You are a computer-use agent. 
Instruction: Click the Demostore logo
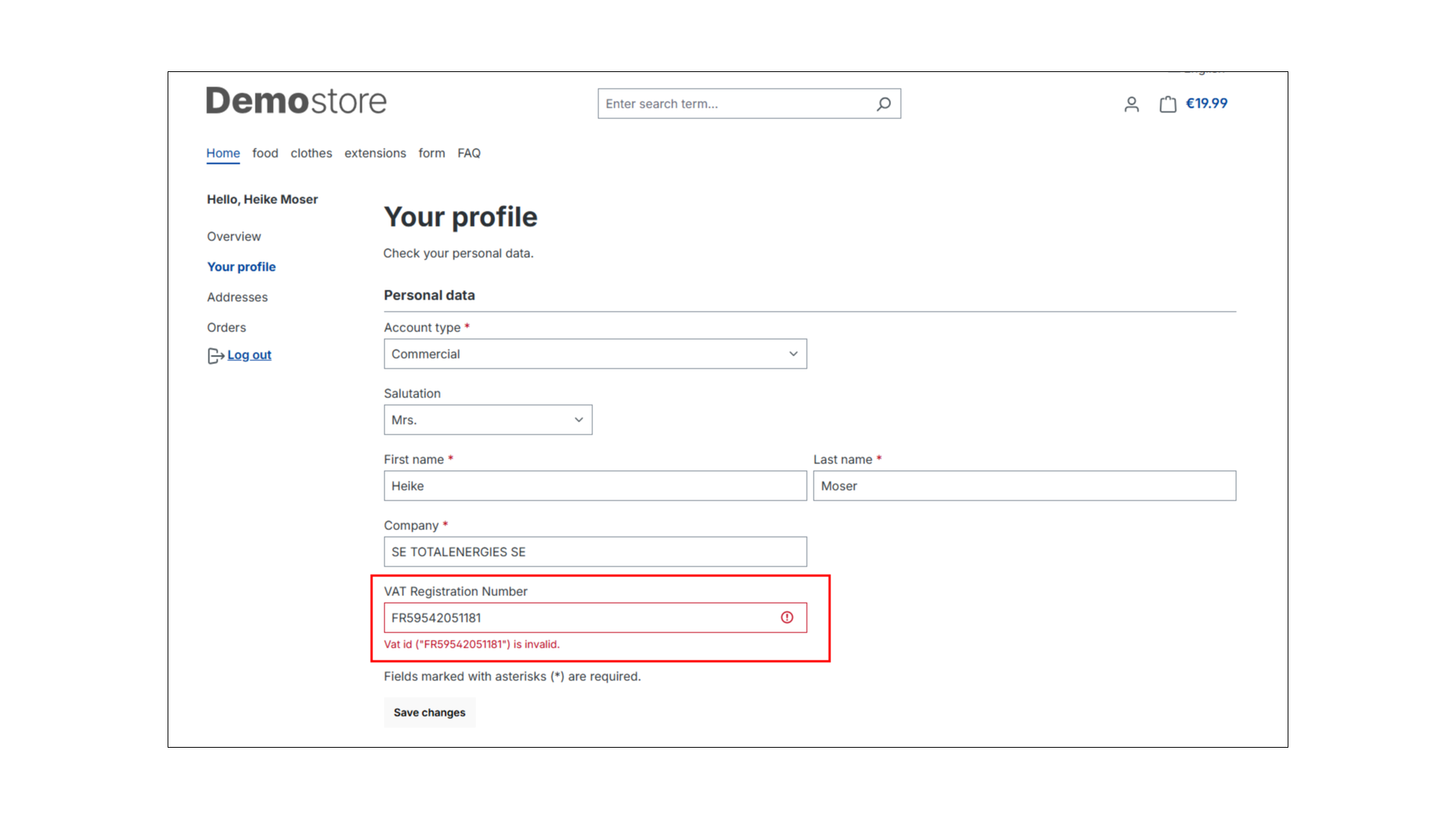click(297, 101)
